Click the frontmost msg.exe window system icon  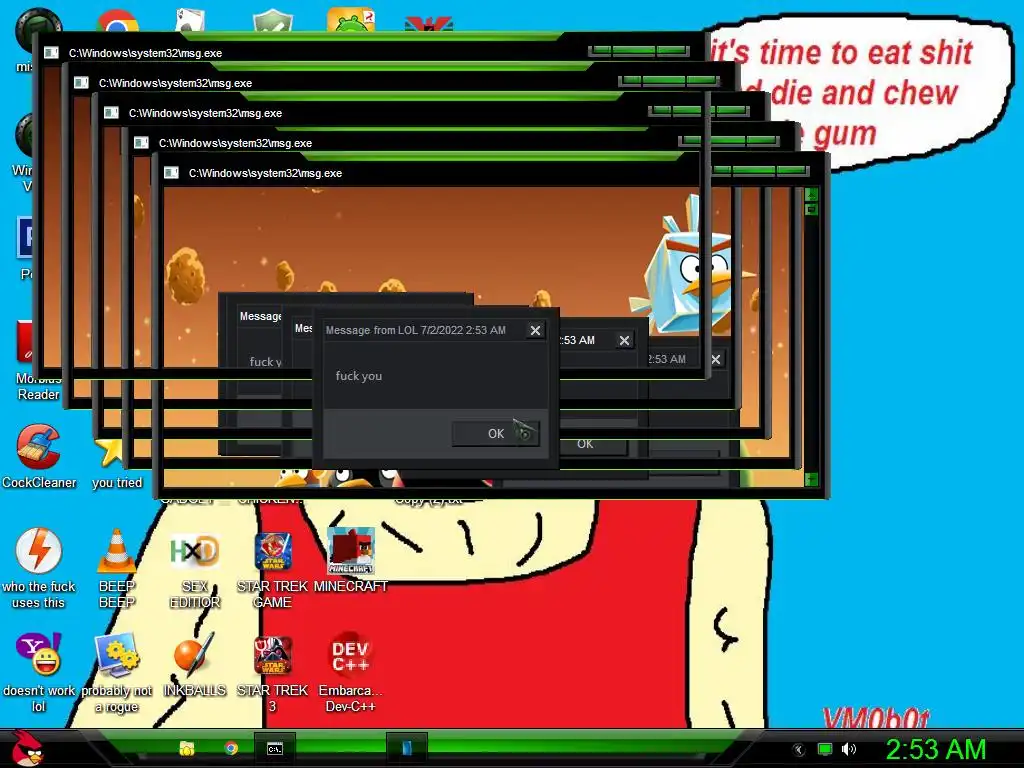(x=171, y=172)
